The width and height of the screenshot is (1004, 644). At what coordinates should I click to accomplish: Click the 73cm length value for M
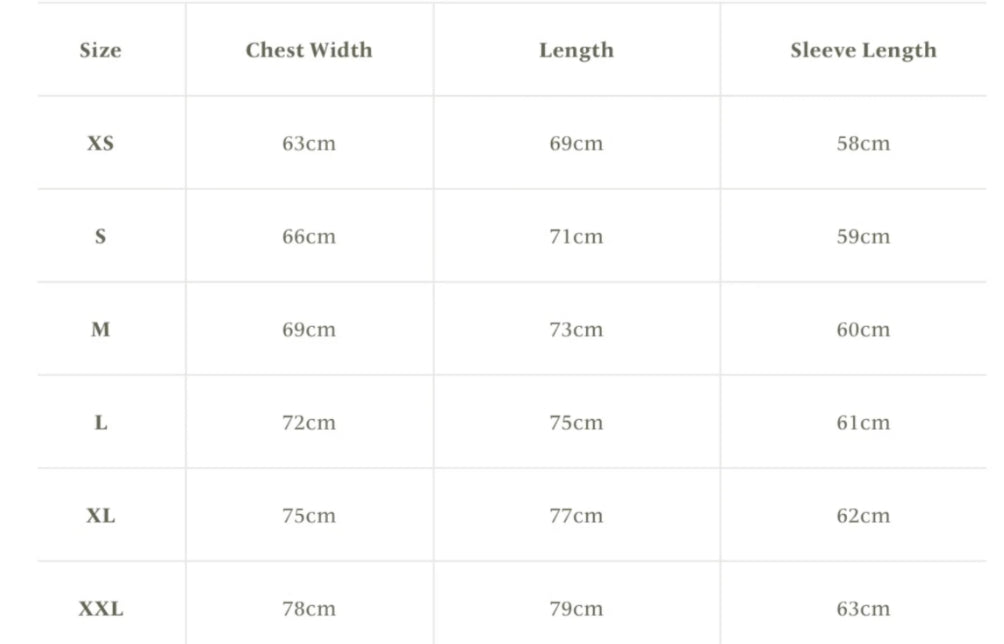coord(576,330)
